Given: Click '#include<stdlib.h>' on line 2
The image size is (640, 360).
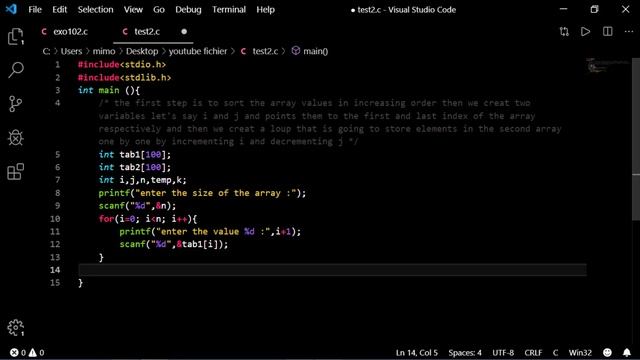Looking at the screenshot, I should [124, 78].
